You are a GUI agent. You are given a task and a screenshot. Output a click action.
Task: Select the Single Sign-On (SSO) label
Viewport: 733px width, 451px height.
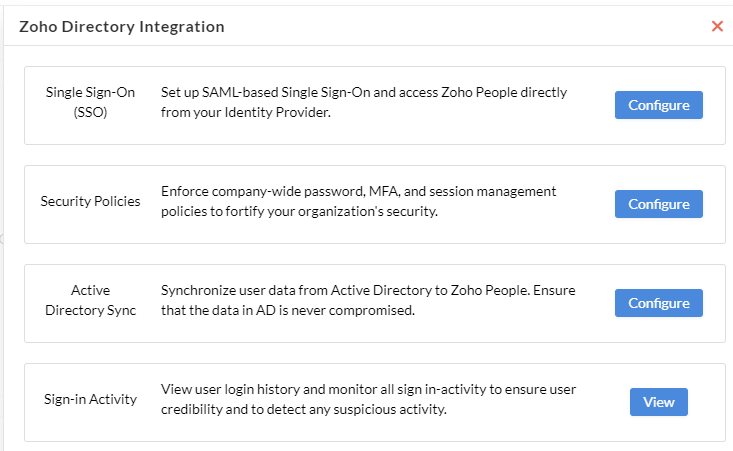tap(90, 102)
